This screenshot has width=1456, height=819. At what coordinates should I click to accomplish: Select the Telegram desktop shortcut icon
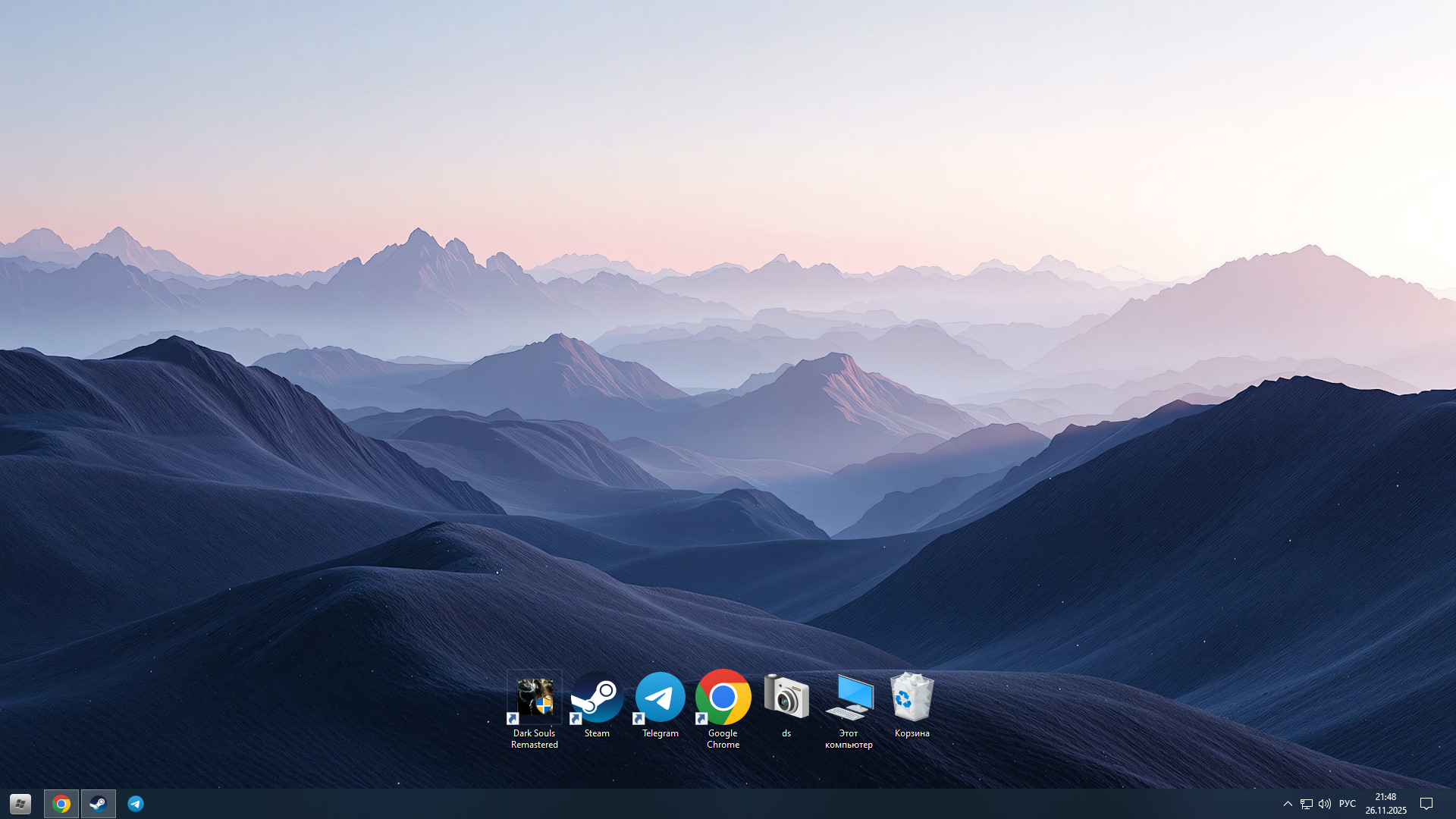pyautogui.click(x=660, y=697)
